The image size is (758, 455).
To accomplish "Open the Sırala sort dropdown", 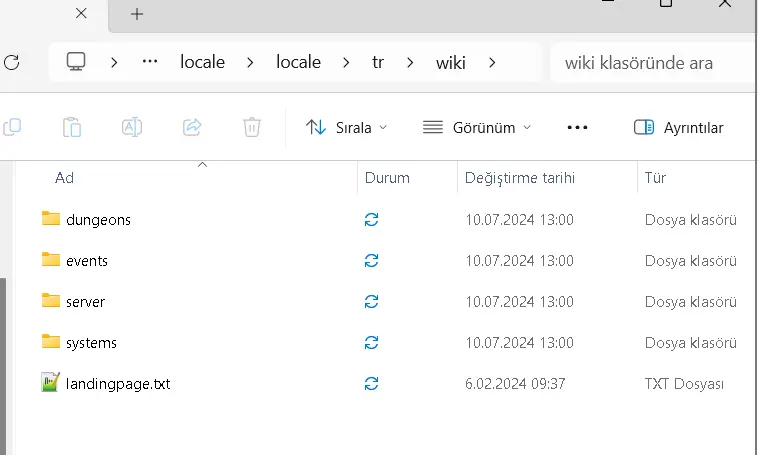I will (346, 127).
